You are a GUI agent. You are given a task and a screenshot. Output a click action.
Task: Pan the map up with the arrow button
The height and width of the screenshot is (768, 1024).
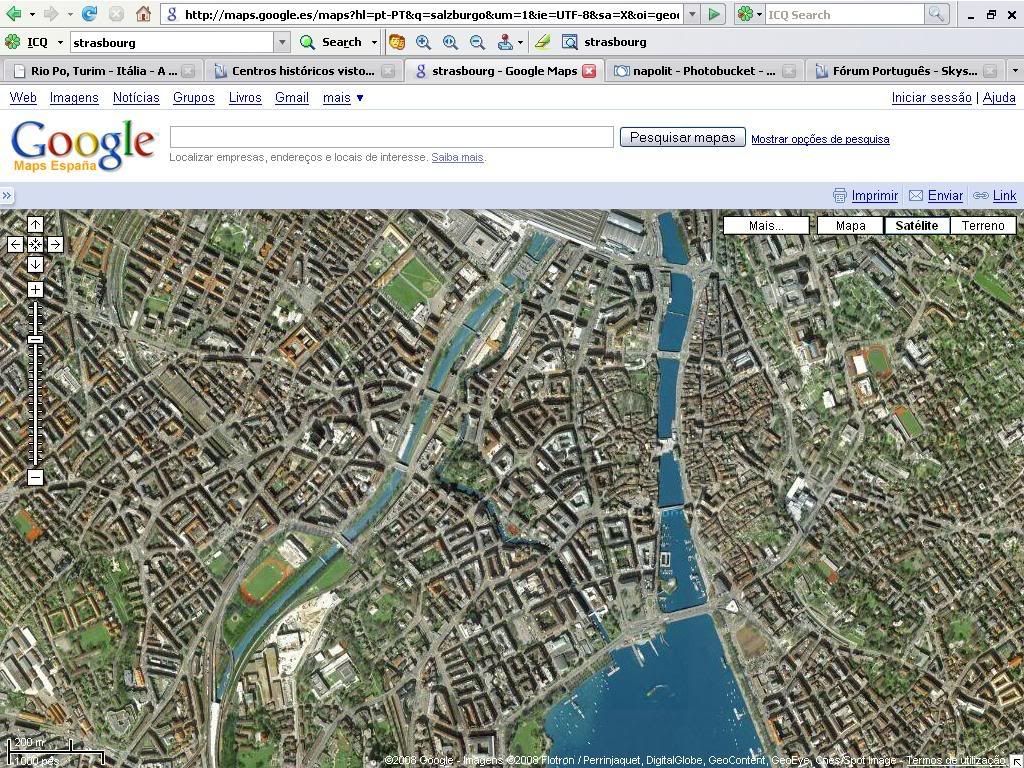click(35, 224)
